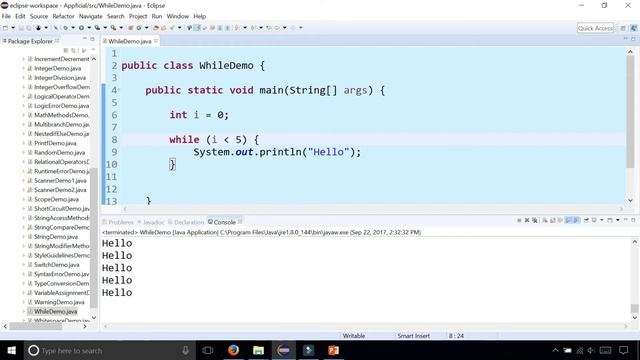Screen dimensions: 640x360
Task: Select IntegerDivision.java in Package Explorer
Action: point(60,78)
